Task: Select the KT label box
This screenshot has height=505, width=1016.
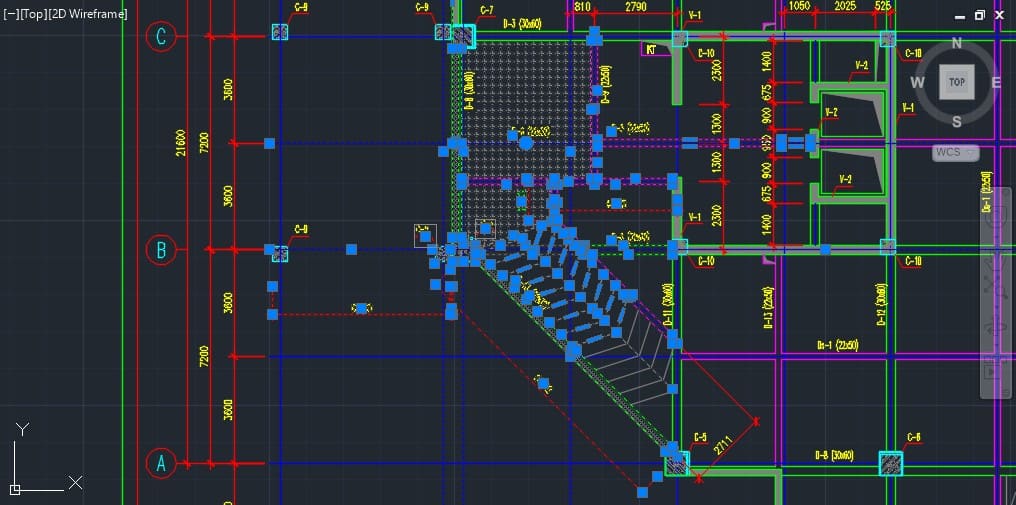Action: coord(656,49)
